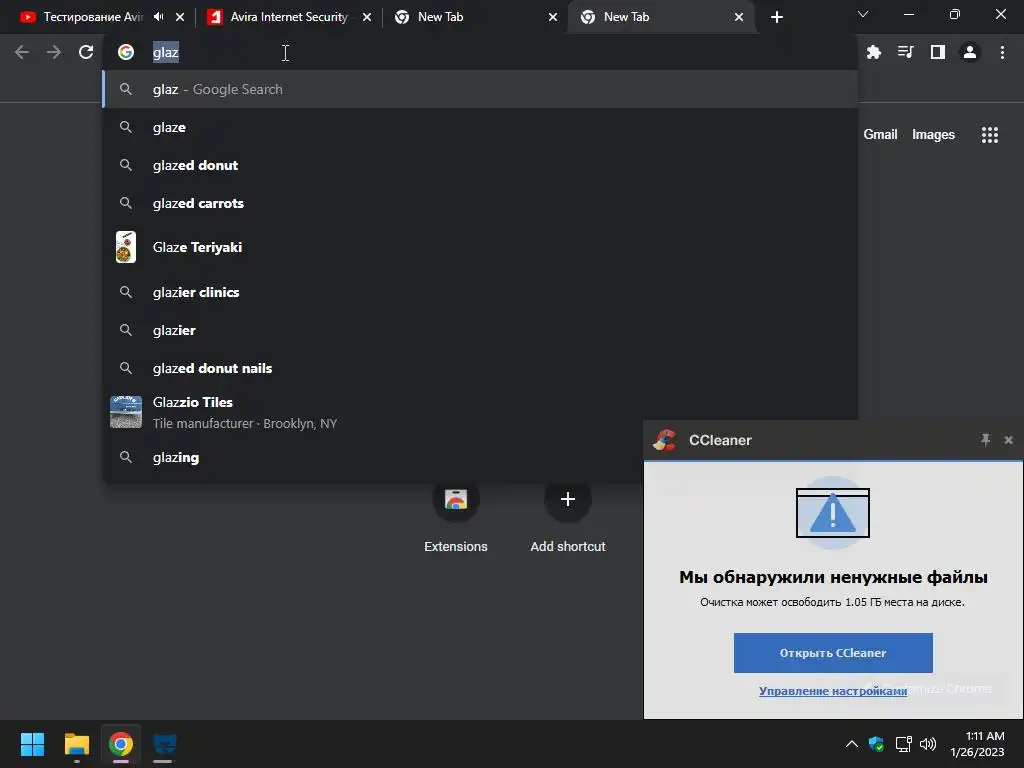Pin the CCleaner notification
Image resolution: width=1024 pixels, height=768 pixels.
985,440
